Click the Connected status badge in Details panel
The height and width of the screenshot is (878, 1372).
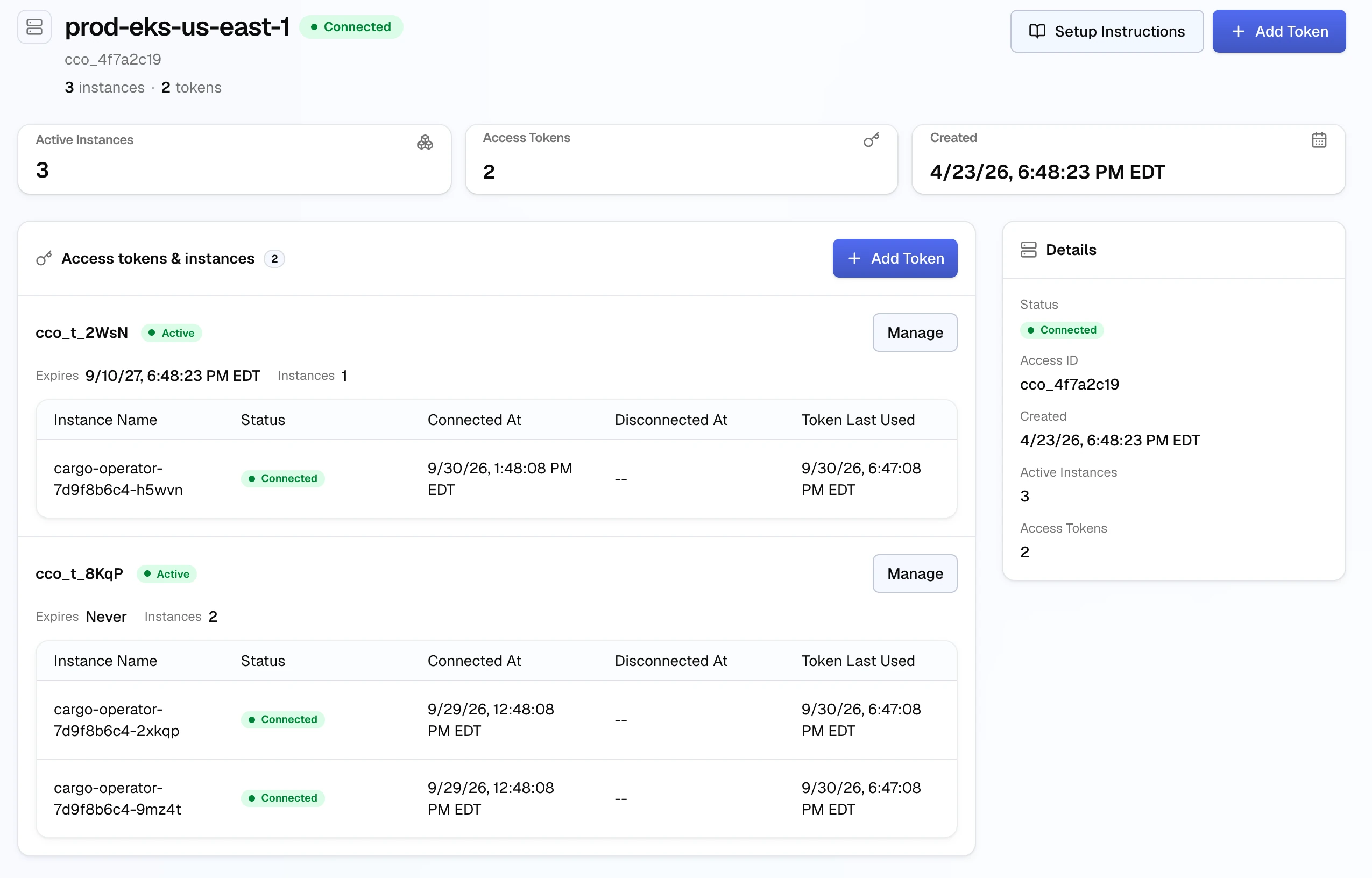(x=1062, y=330)
